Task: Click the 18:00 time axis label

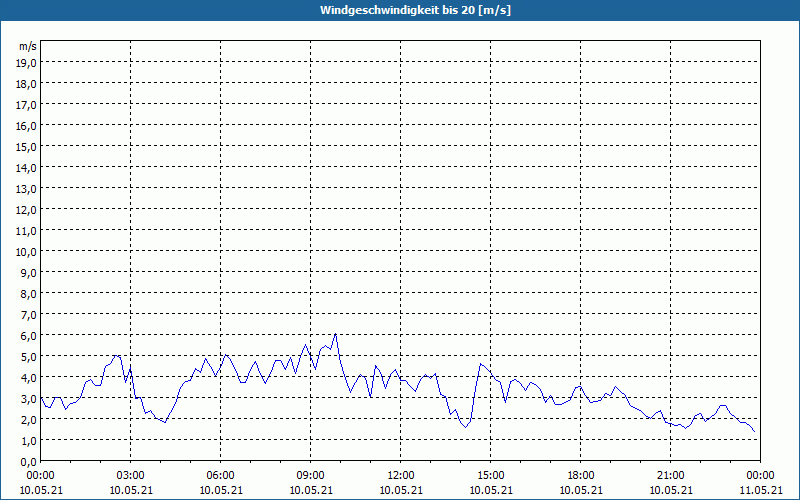Action: click(x=581, y=476)
